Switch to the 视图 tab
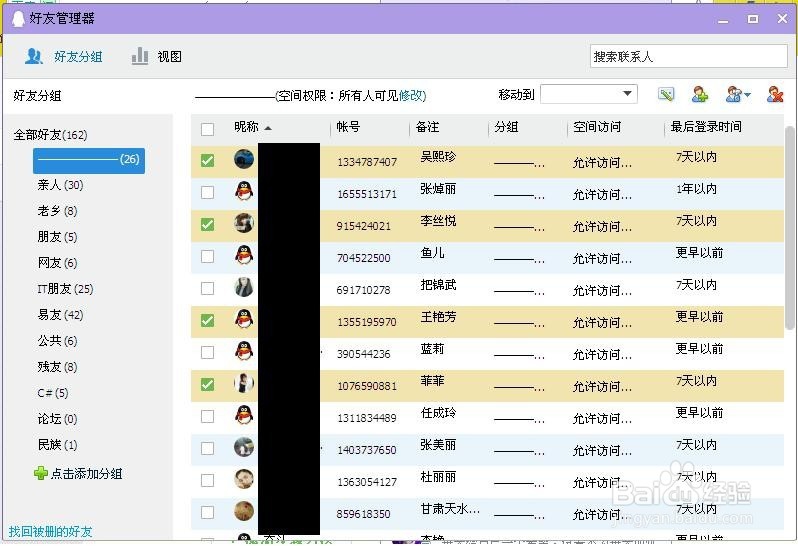This screenshot has height=546, width=798. pos(157,56)
